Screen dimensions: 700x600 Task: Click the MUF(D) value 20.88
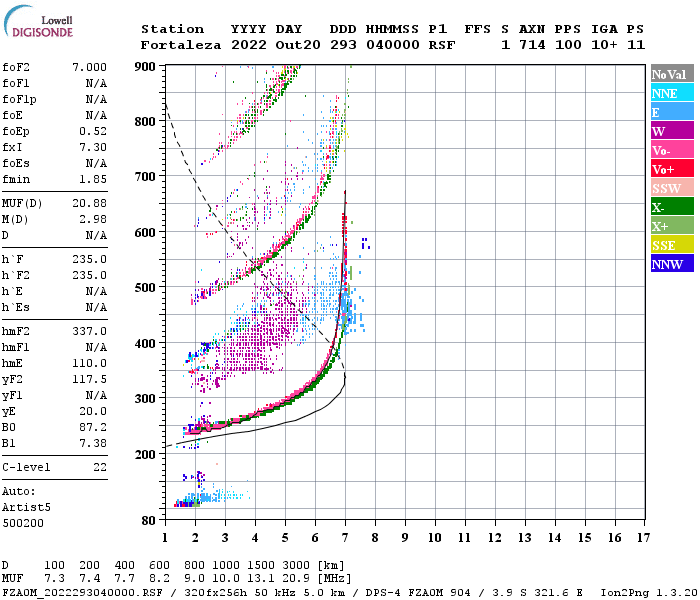(x=89, y=204)
